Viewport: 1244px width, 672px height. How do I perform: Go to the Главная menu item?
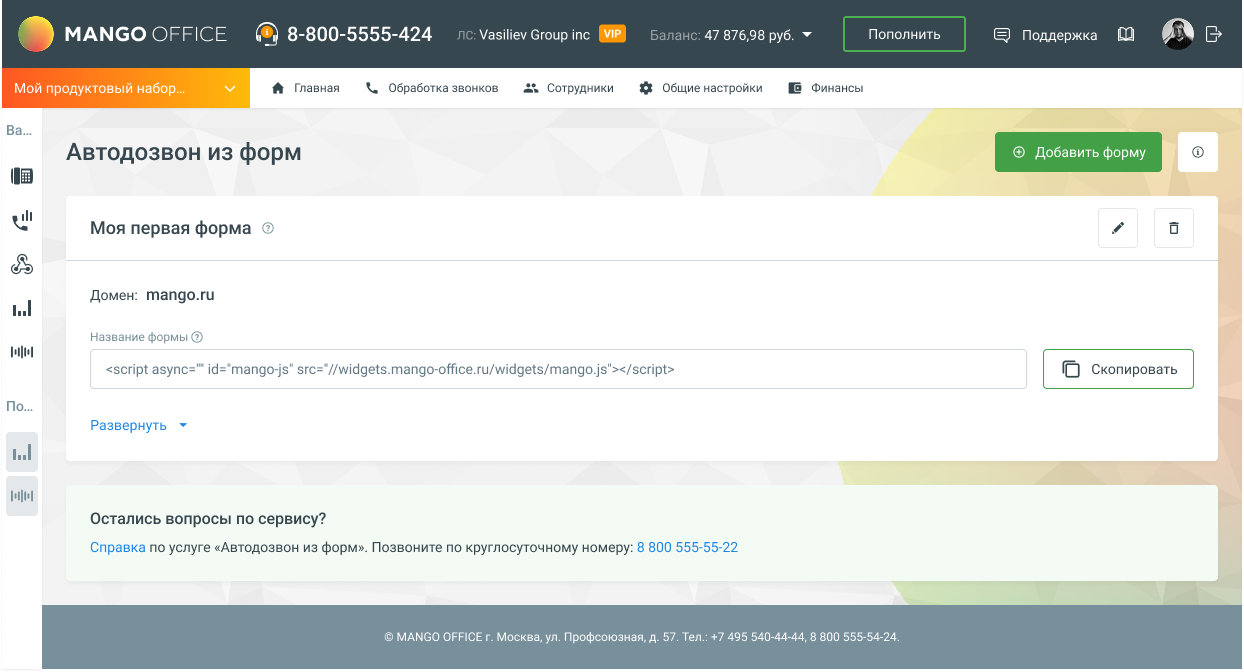coord(306,88)
